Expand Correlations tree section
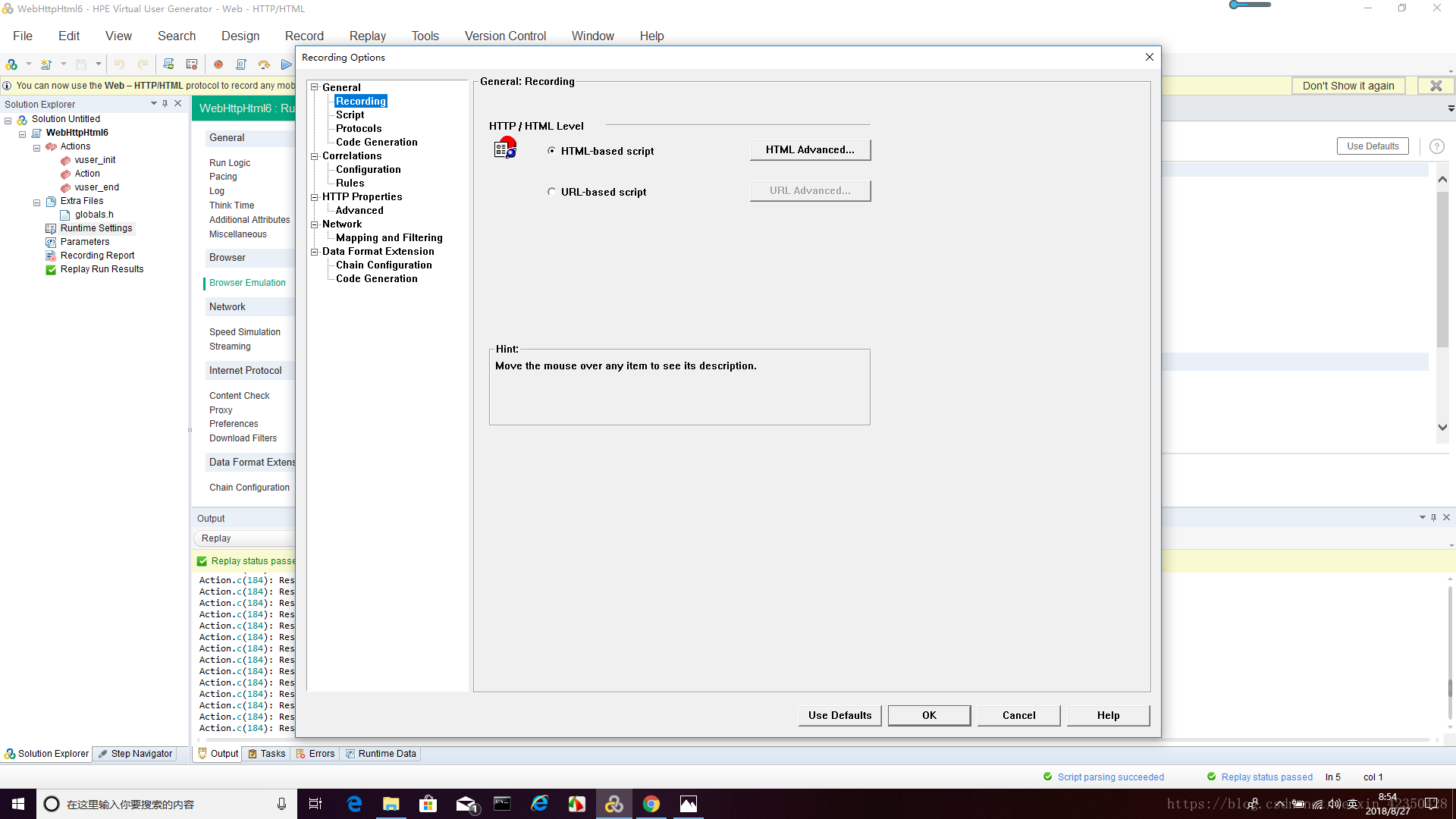The width and height of the screenshot is (1456, 819). pyautogui.click(x=315, y=155)
